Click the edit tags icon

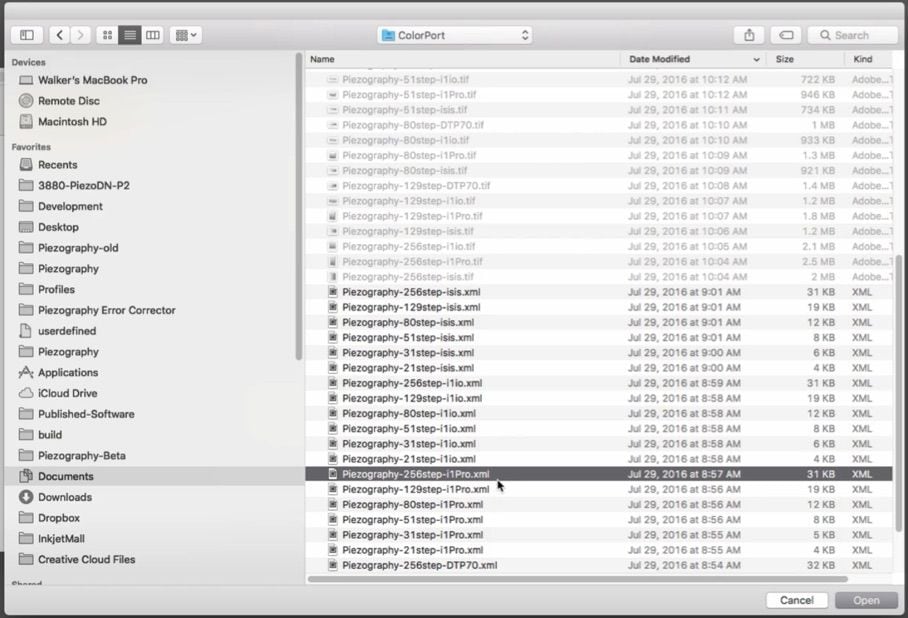click(786, 35)
